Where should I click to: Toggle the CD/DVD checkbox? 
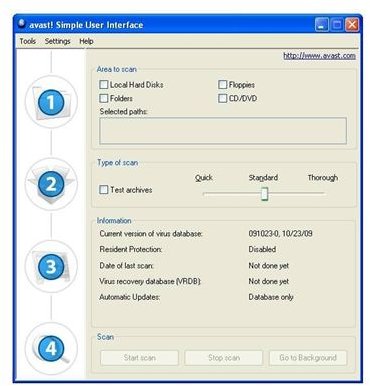pos(222,98)
